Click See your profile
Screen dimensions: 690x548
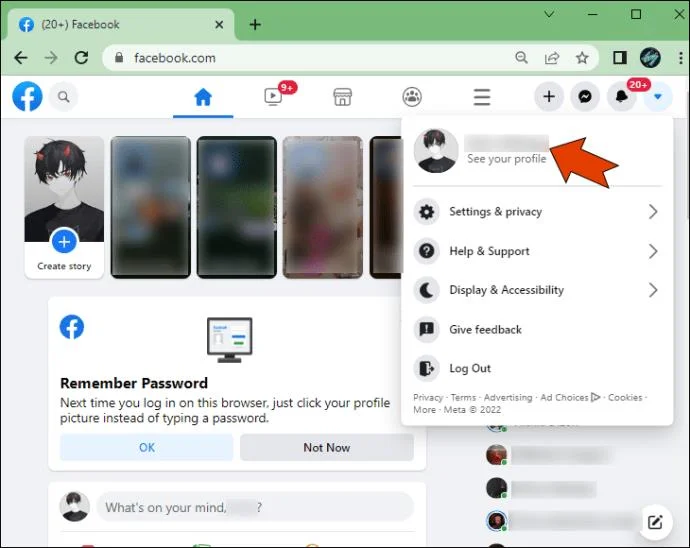(506, 159)
